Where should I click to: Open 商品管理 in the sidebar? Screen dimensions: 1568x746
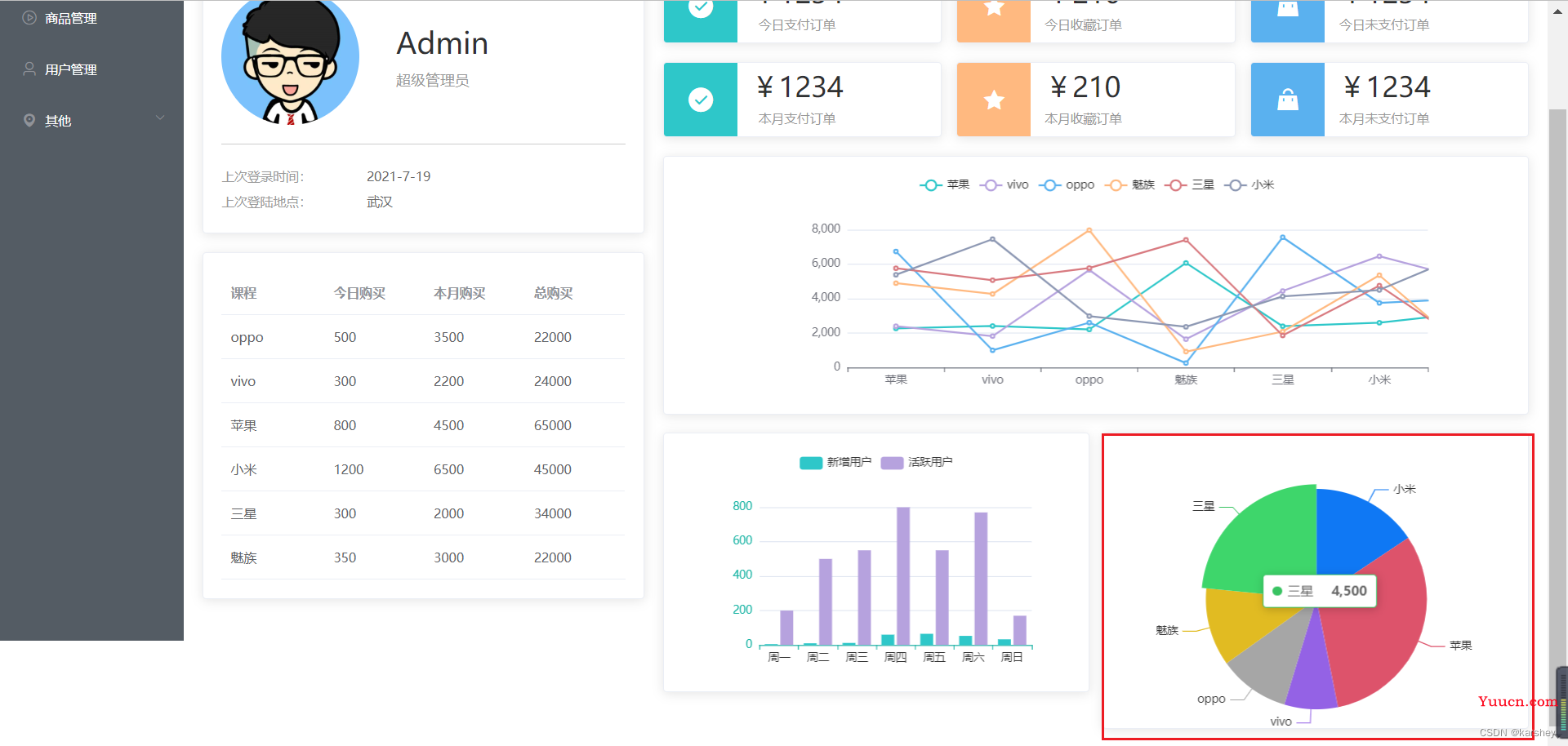pos(91,18)
